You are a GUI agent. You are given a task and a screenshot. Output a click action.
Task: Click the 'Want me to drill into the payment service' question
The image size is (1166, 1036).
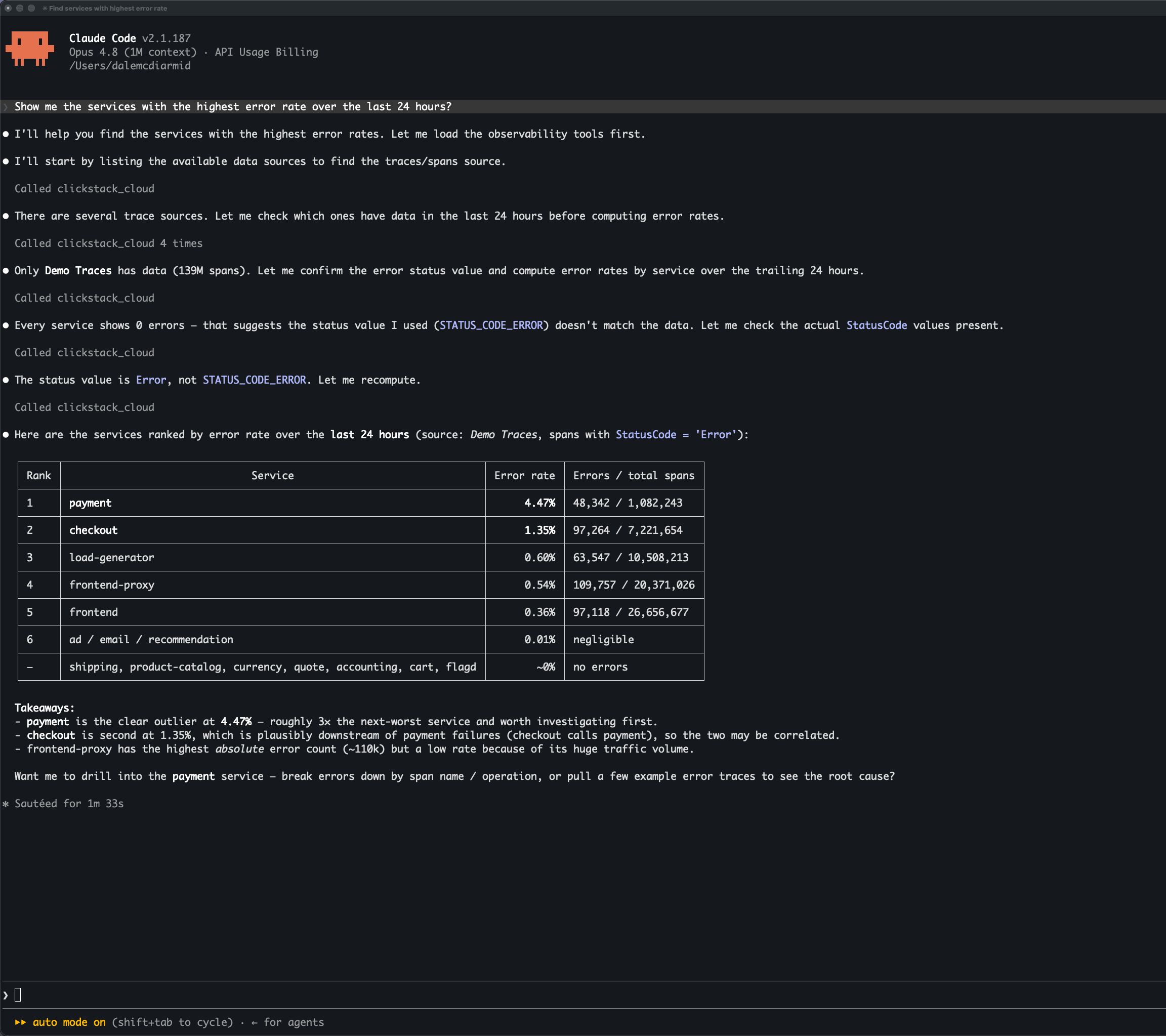[x=454, y=776]
